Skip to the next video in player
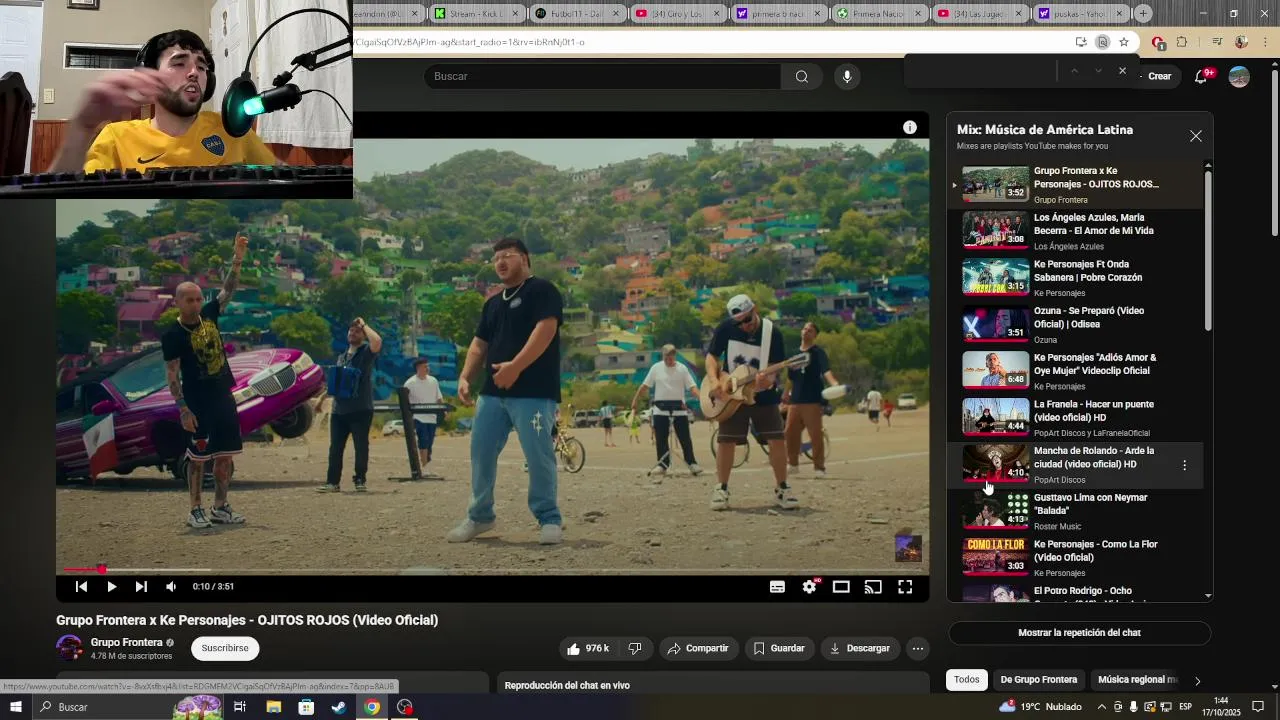This screenshot has width=1280, height=720. point(141,587)
